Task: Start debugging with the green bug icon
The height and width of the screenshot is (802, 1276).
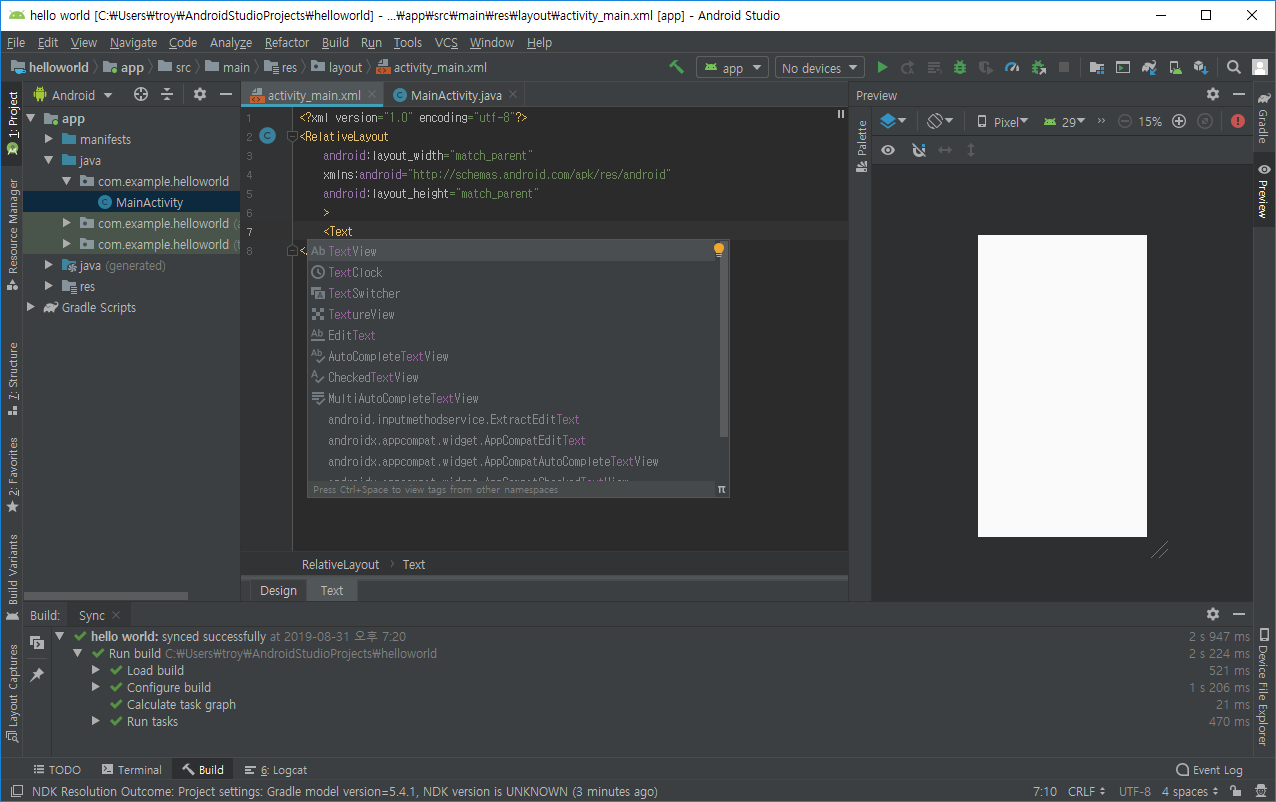Action: 960,67
